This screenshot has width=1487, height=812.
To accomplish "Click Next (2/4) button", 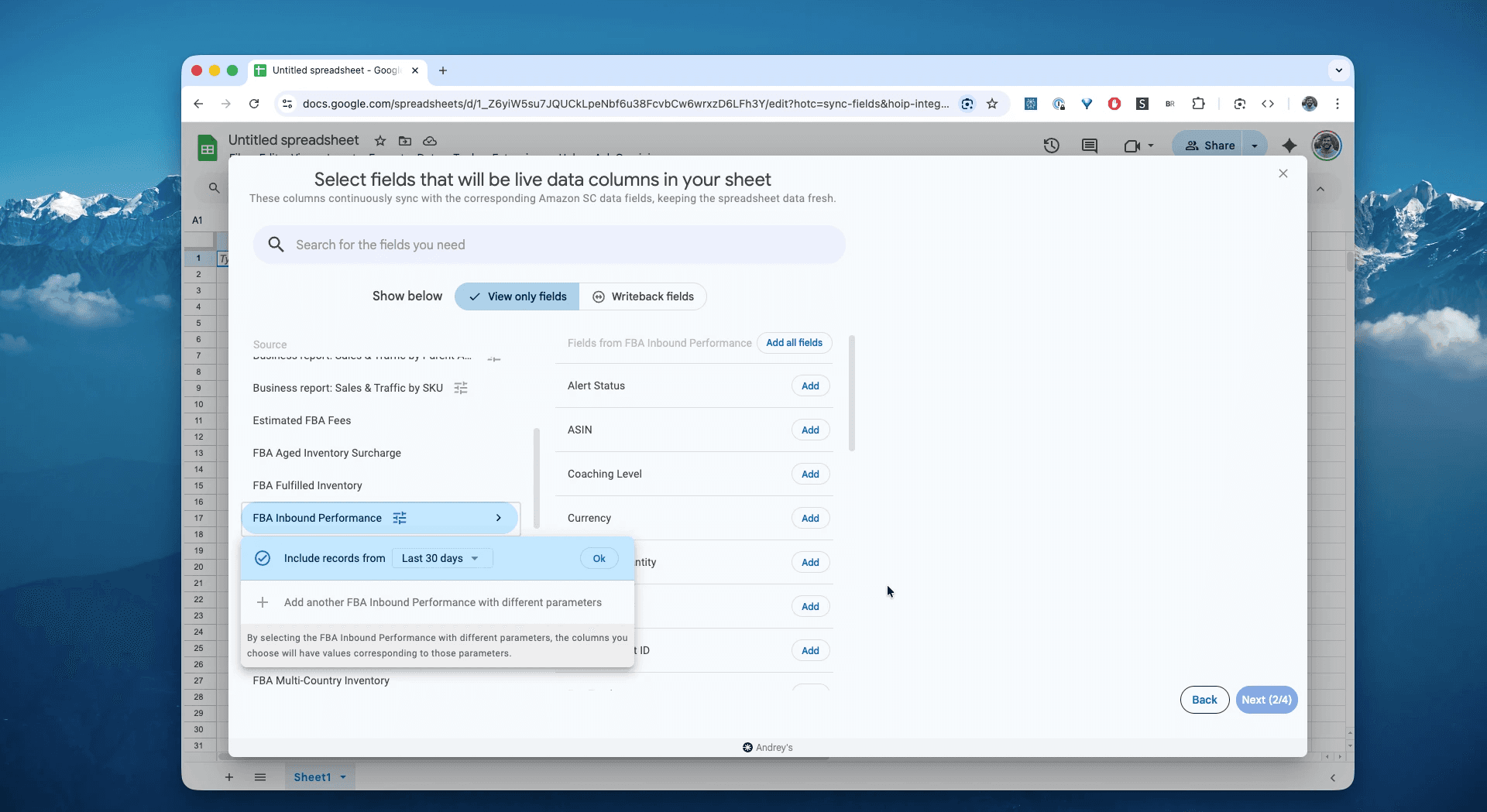I will click(1266, 700).
